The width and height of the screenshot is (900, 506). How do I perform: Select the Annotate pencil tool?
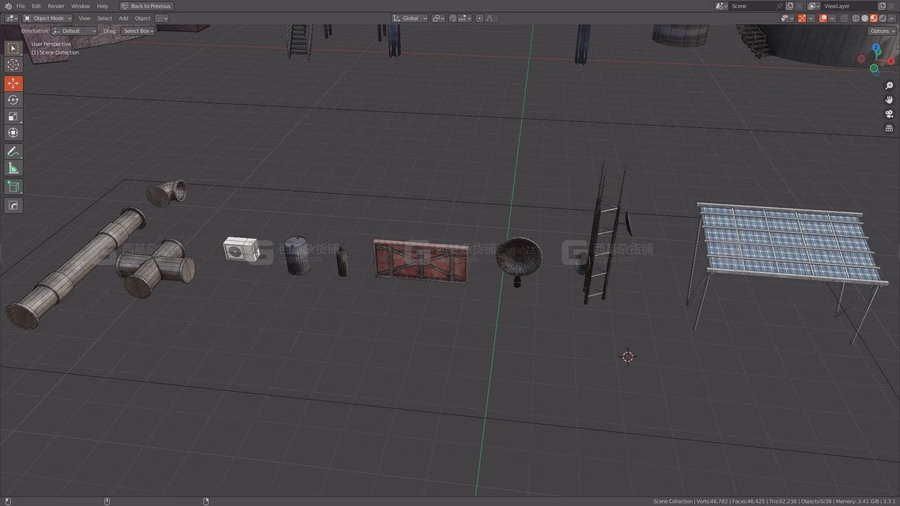tap(13, 151)
